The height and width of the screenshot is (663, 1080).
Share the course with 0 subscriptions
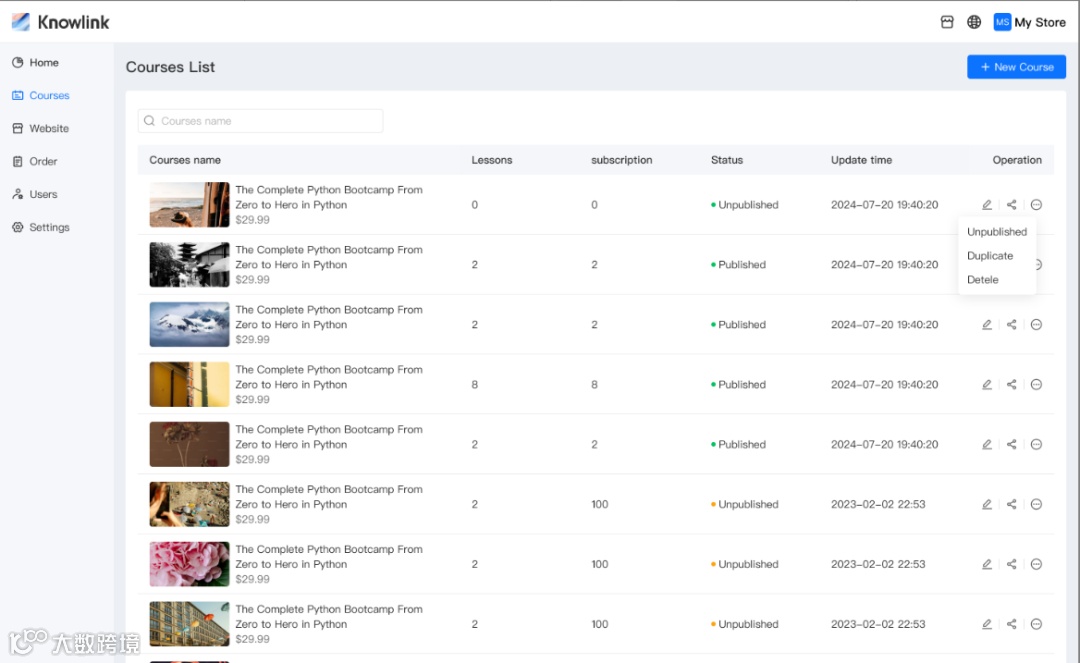(1012, 205)
